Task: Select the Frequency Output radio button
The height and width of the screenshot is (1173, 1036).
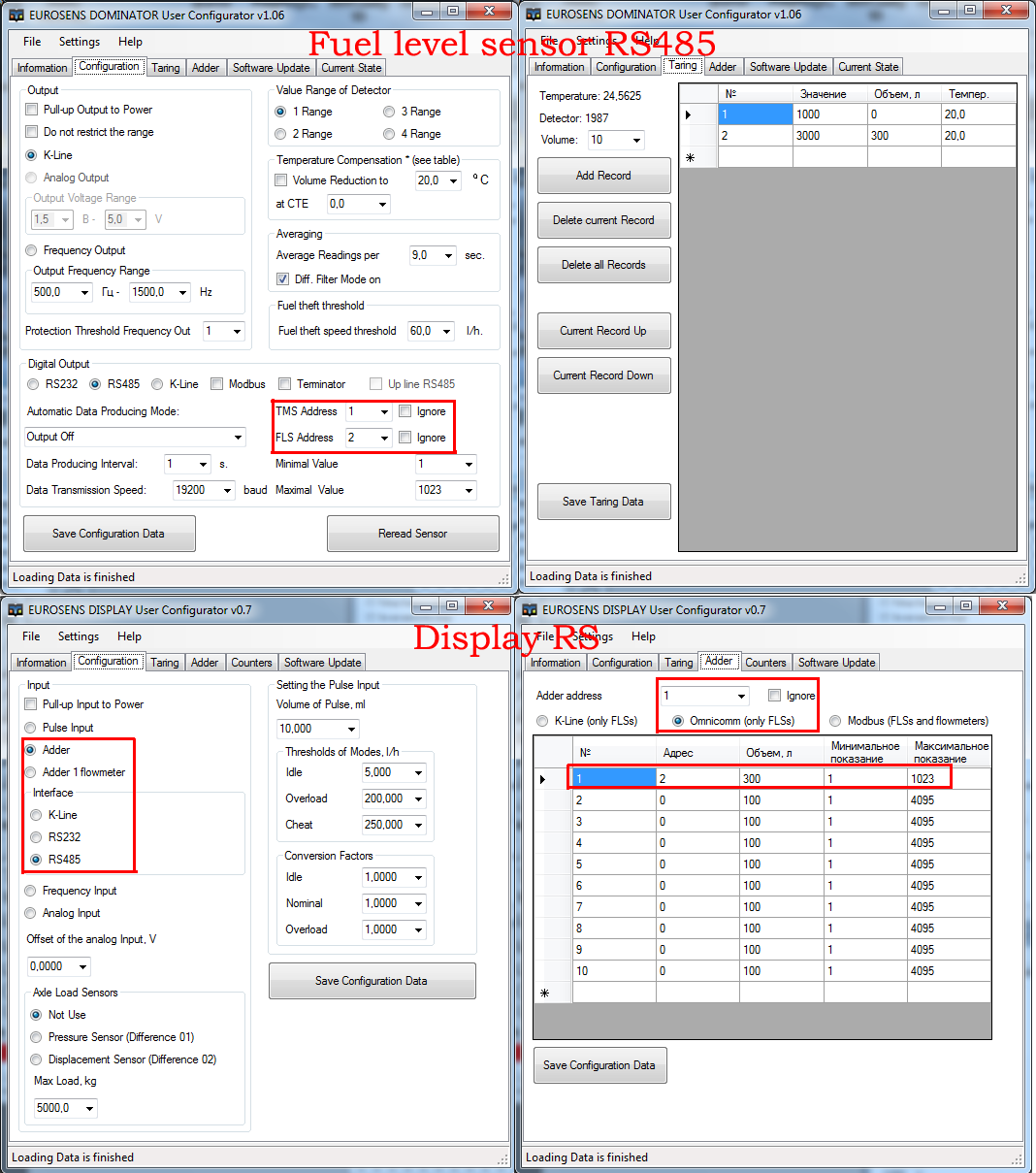Action: tap(32, 250)
